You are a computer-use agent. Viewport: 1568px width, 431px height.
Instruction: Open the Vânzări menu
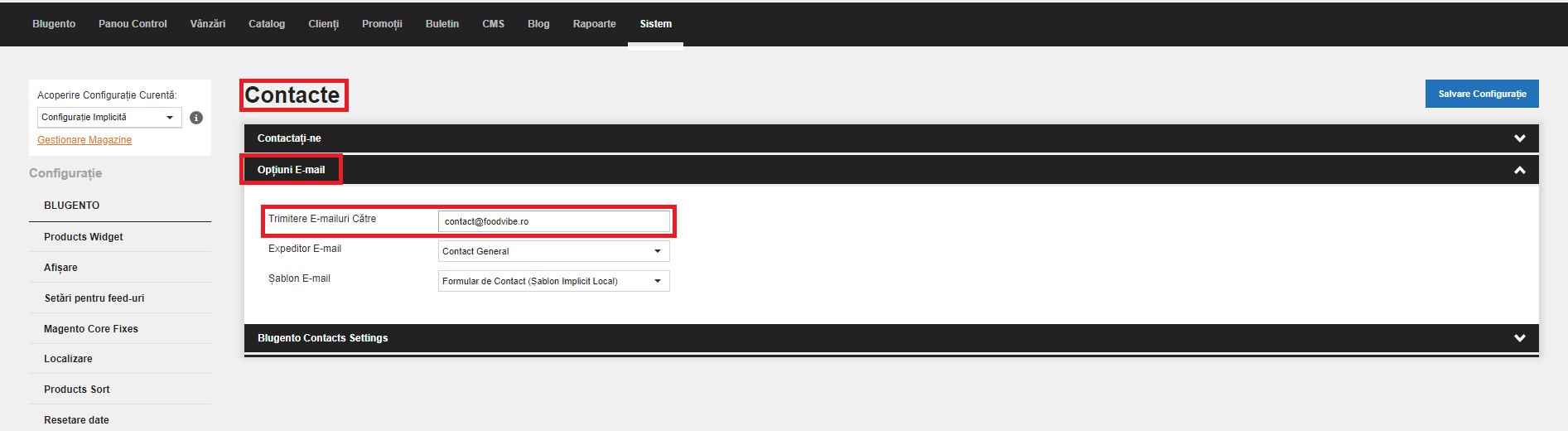pos(208,24)
